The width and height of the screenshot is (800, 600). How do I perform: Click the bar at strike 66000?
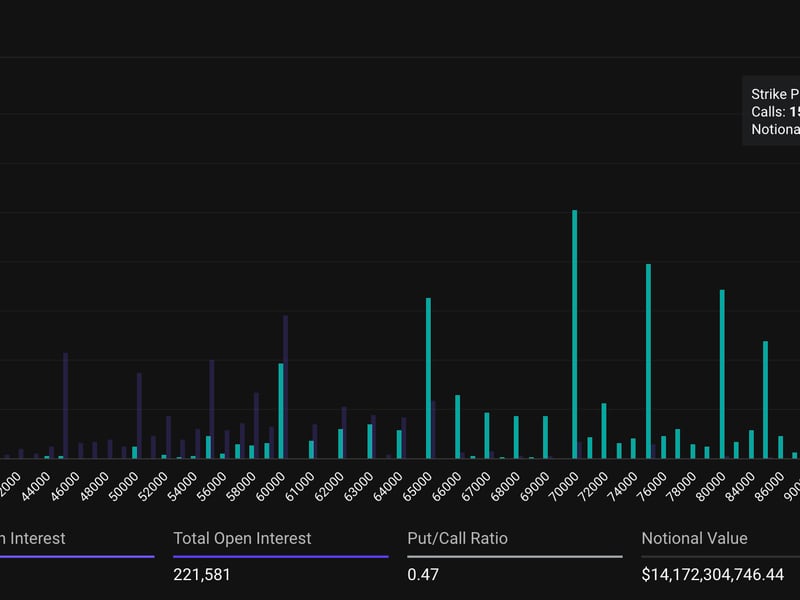[458, 425]
